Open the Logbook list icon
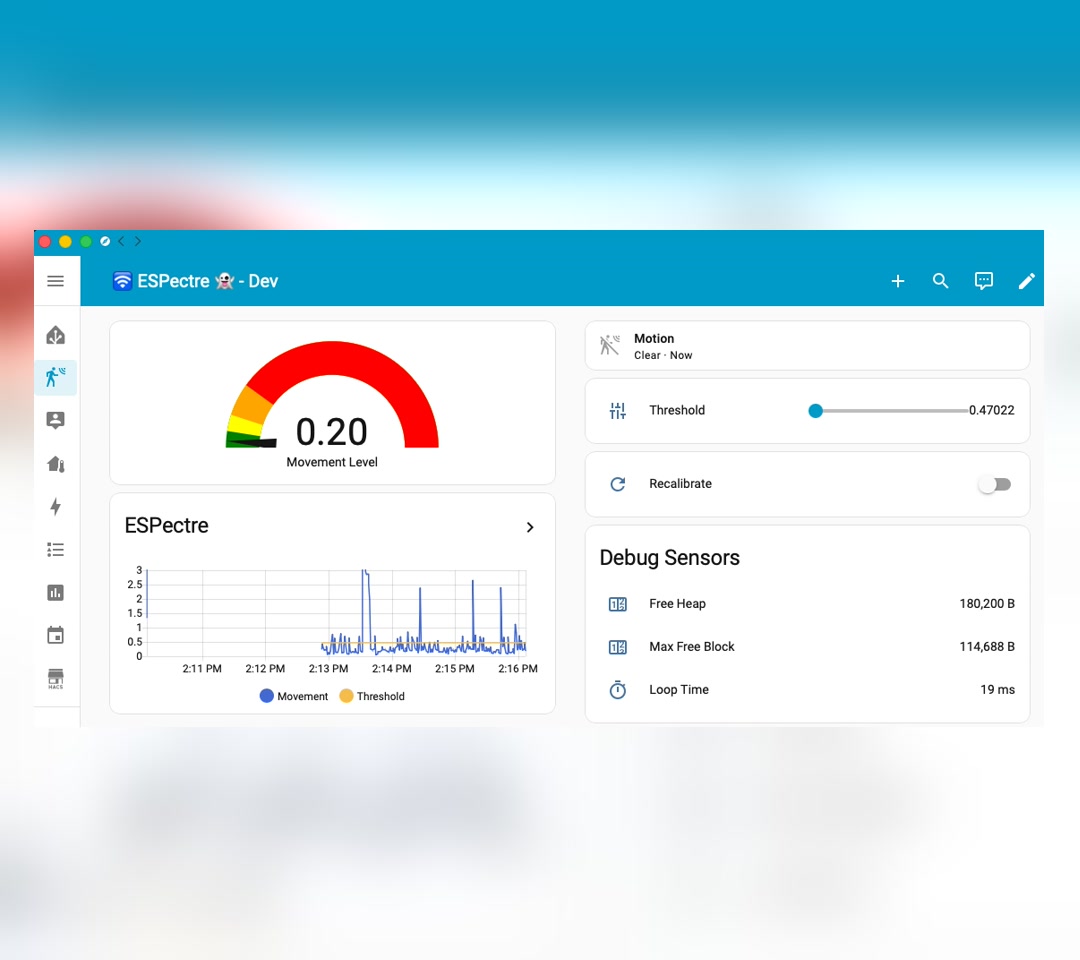1080x960 pixels. coord(56,550)
